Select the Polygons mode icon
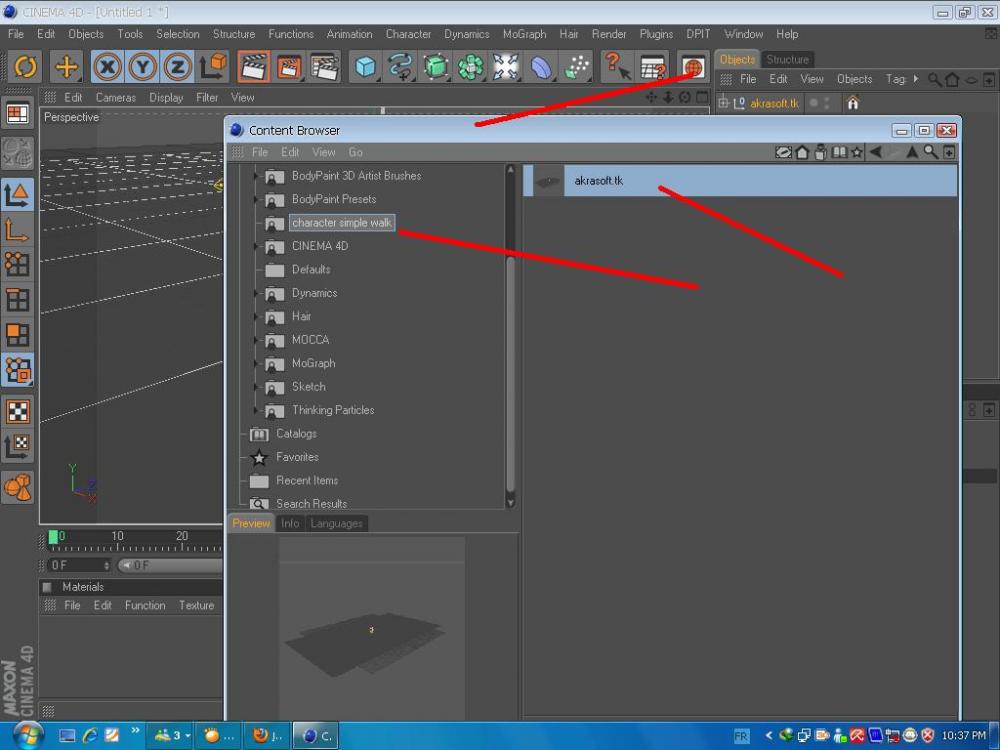 click(17, 334)
